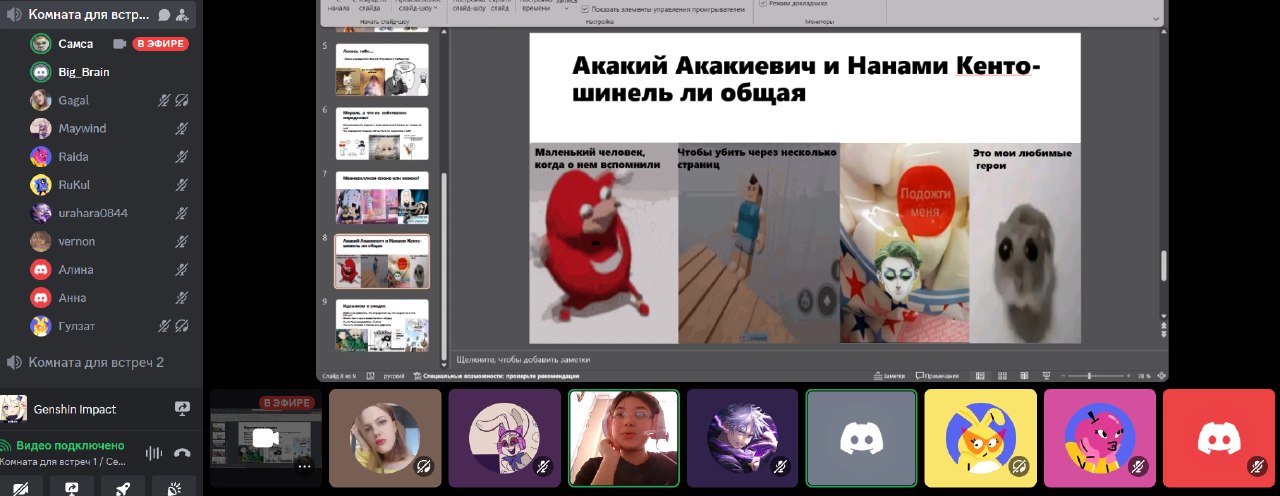Open options on the stream preview tile
The width and height of the screenshot is (1280, 496).
(x=304, y=465)
